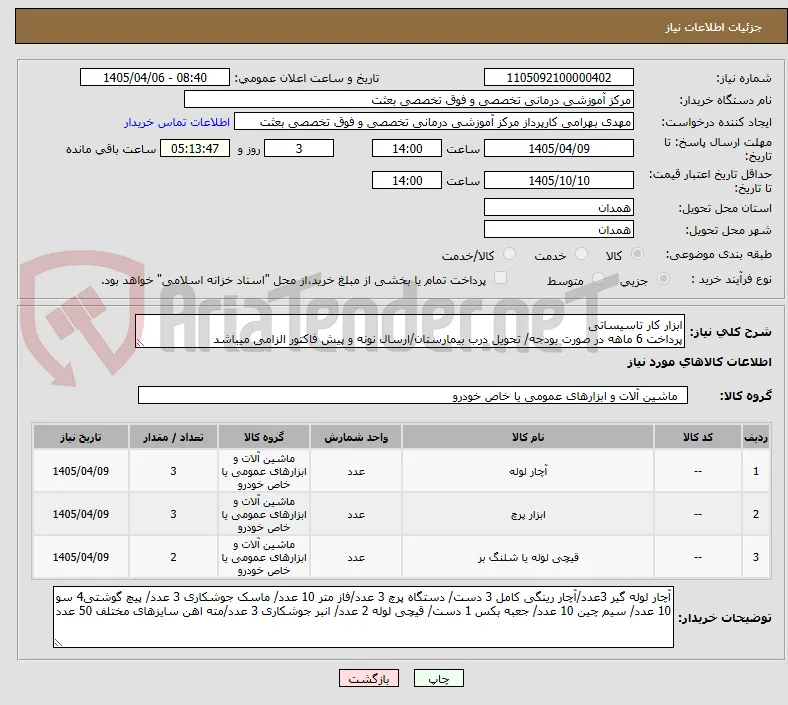Click the بازگشت back button
788x705 pixels.
pos(369,678)
